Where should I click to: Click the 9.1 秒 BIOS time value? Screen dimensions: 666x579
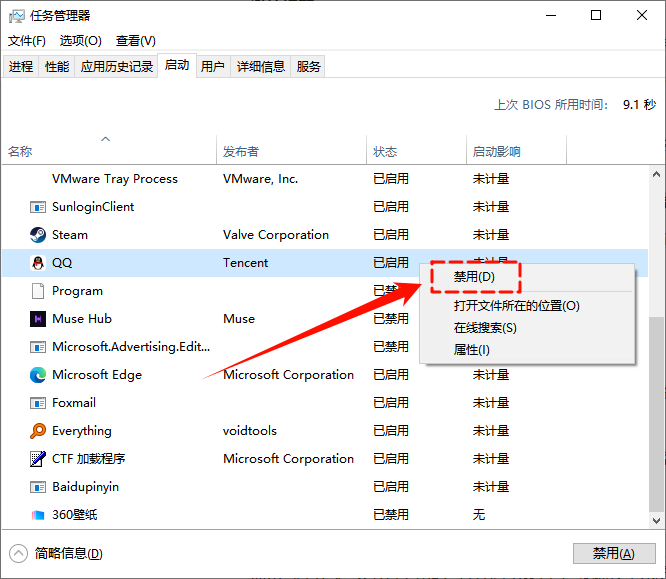[x=639, y=105]
